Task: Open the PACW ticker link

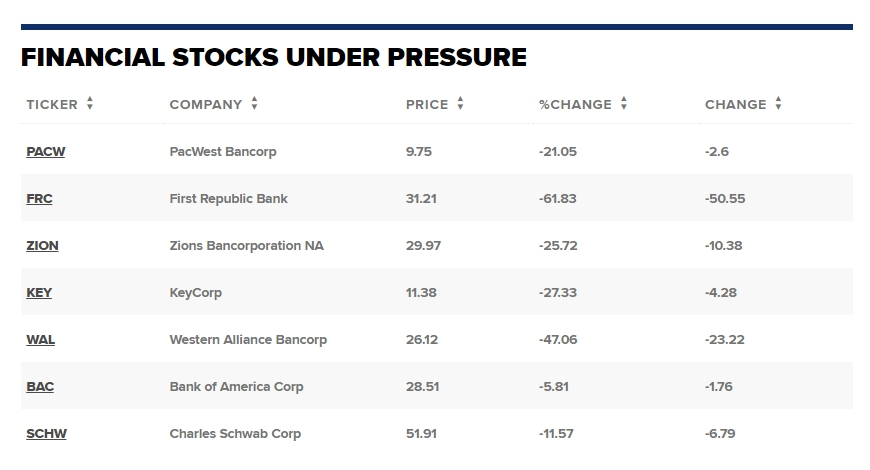Action: click(x=45, y=152)
